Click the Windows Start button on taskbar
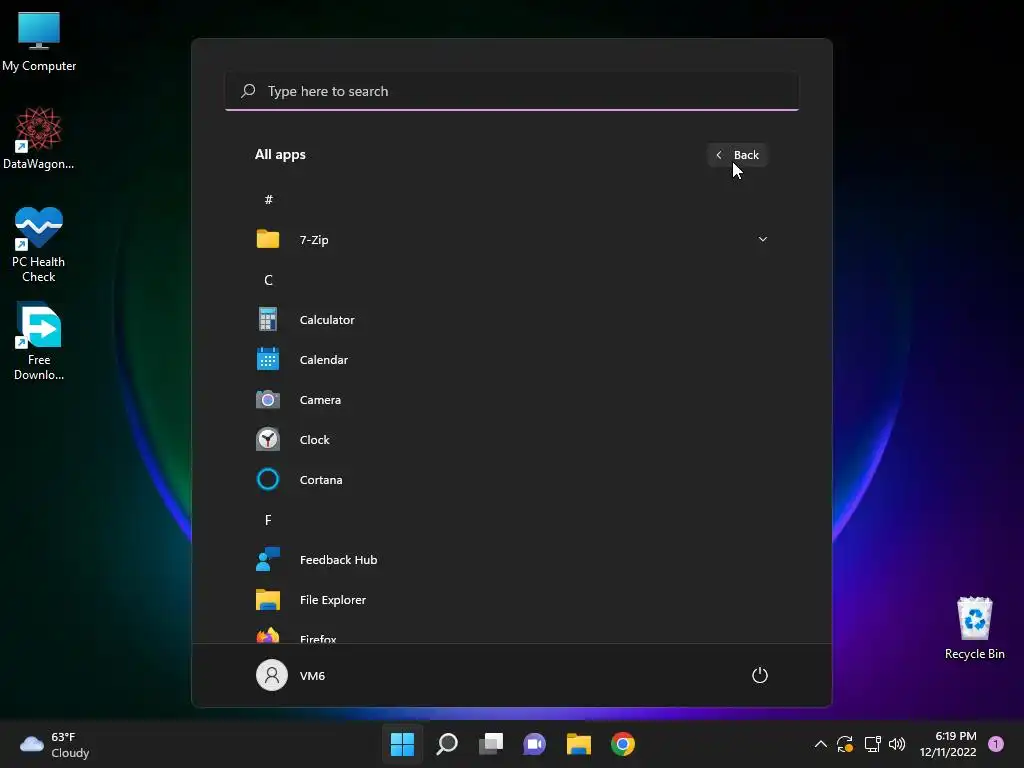Screen dimensions: 1024x768 [x=402, y=744]
